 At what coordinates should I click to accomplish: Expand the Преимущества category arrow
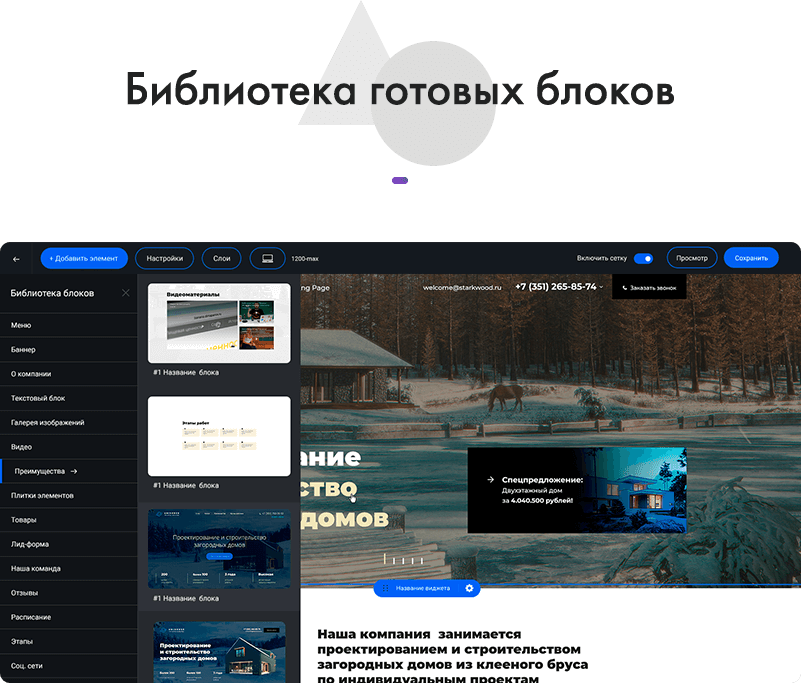pyautogui.click(x=74, y=471)
